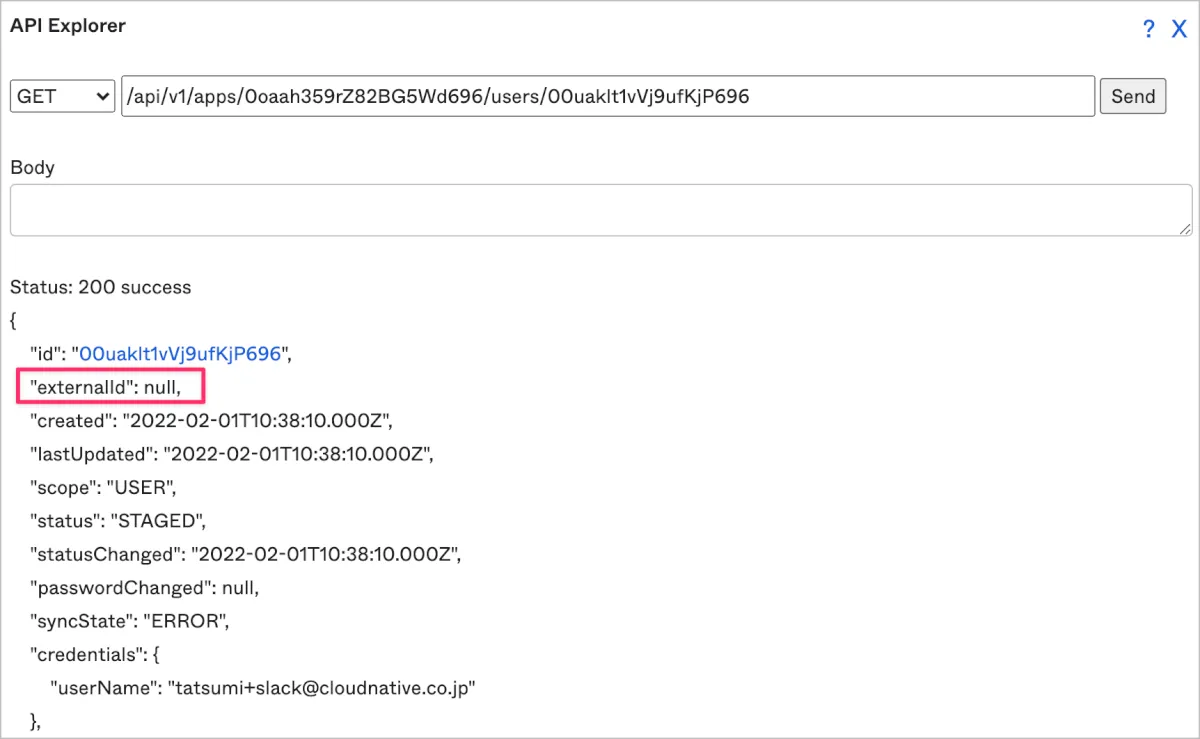Close the API Explorer panel
The image size is (1200, 739).
[1179, 29]
